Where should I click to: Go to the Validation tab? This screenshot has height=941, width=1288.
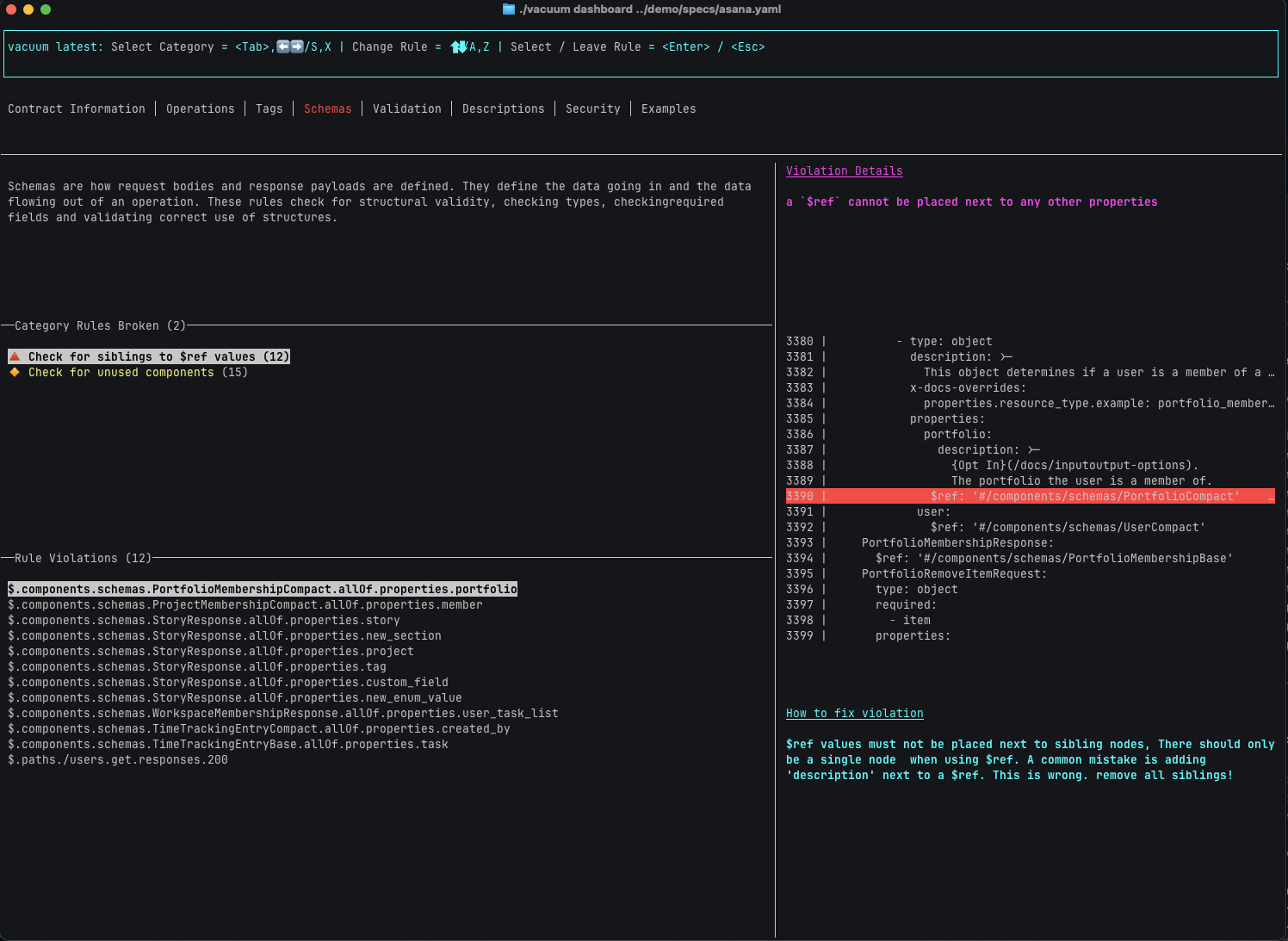tap(407, 108)
